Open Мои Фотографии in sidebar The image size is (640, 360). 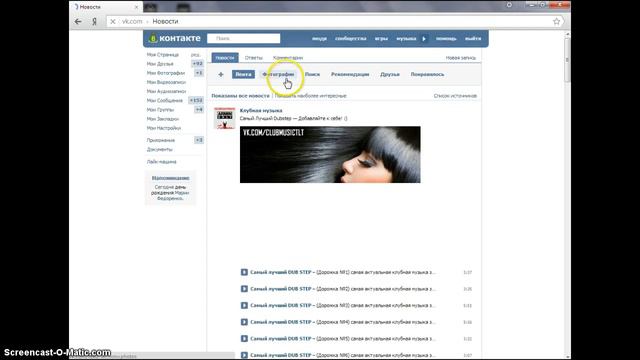pyautogui.click(x=166, y=73)
